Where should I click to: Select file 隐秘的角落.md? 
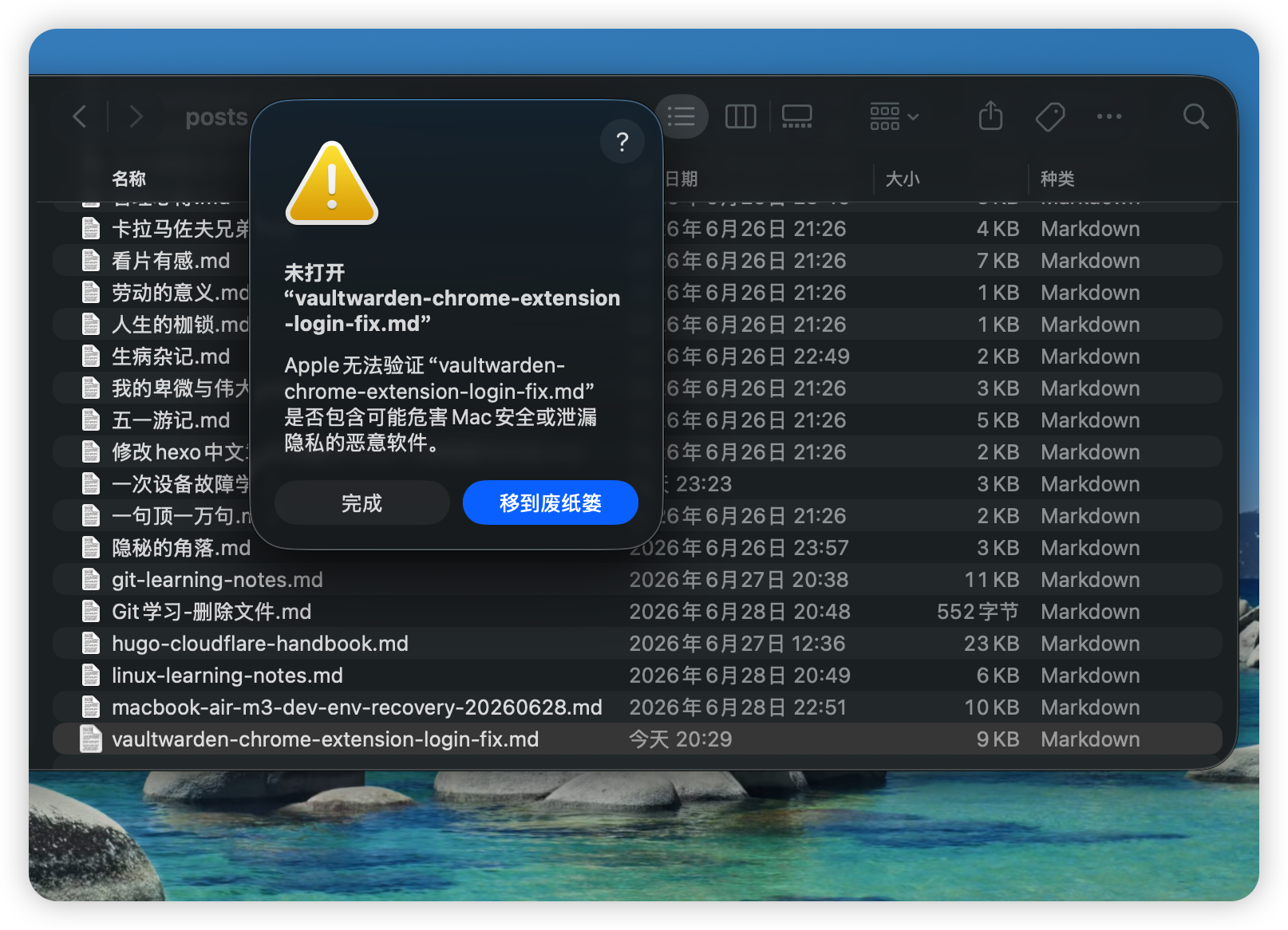coord(181,548)
